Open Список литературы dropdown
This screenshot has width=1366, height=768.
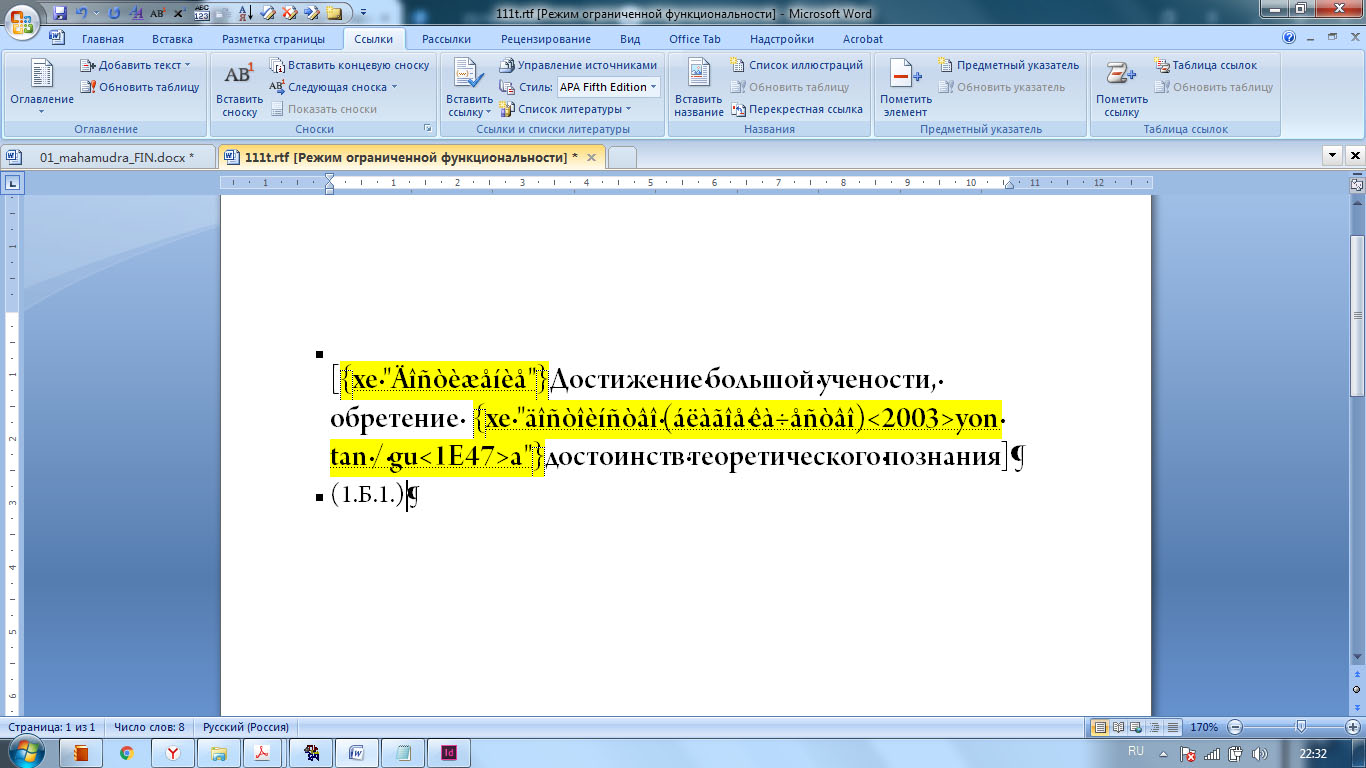click(x=565, y=109)
